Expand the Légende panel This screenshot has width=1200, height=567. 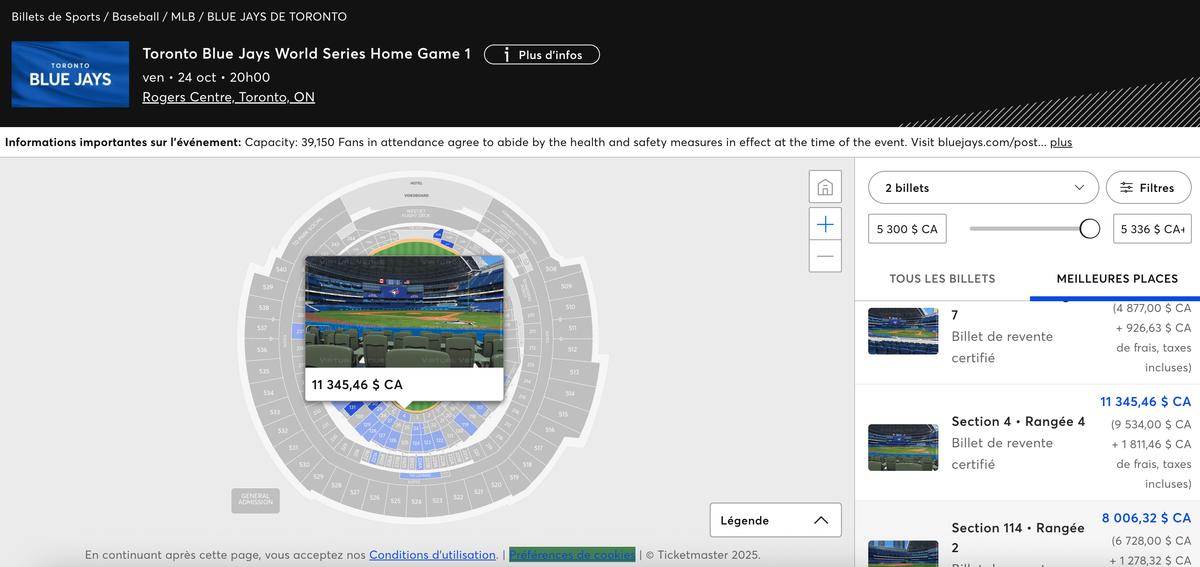tap(775, 520)
